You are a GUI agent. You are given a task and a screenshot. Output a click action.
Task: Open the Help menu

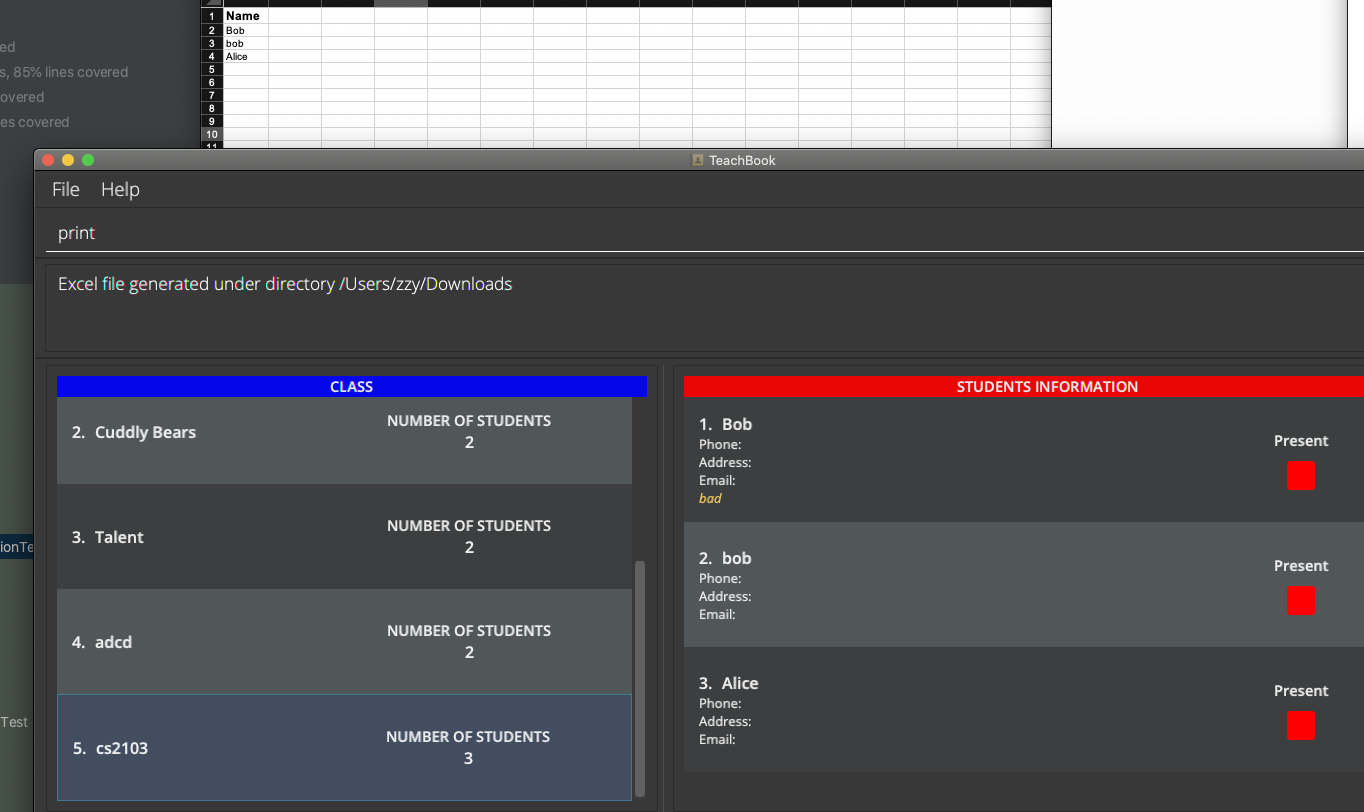[x=119, y=189]
